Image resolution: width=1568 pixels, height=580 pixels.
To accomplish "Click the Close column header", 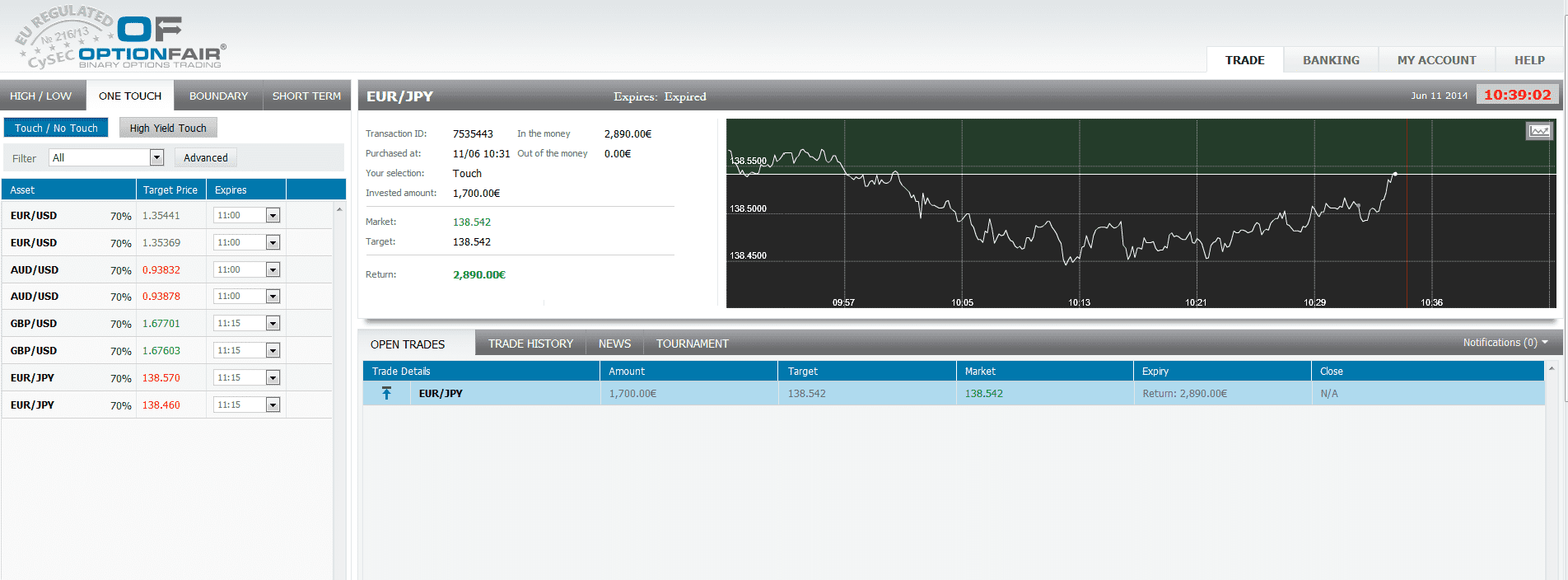I will 1427,371.
